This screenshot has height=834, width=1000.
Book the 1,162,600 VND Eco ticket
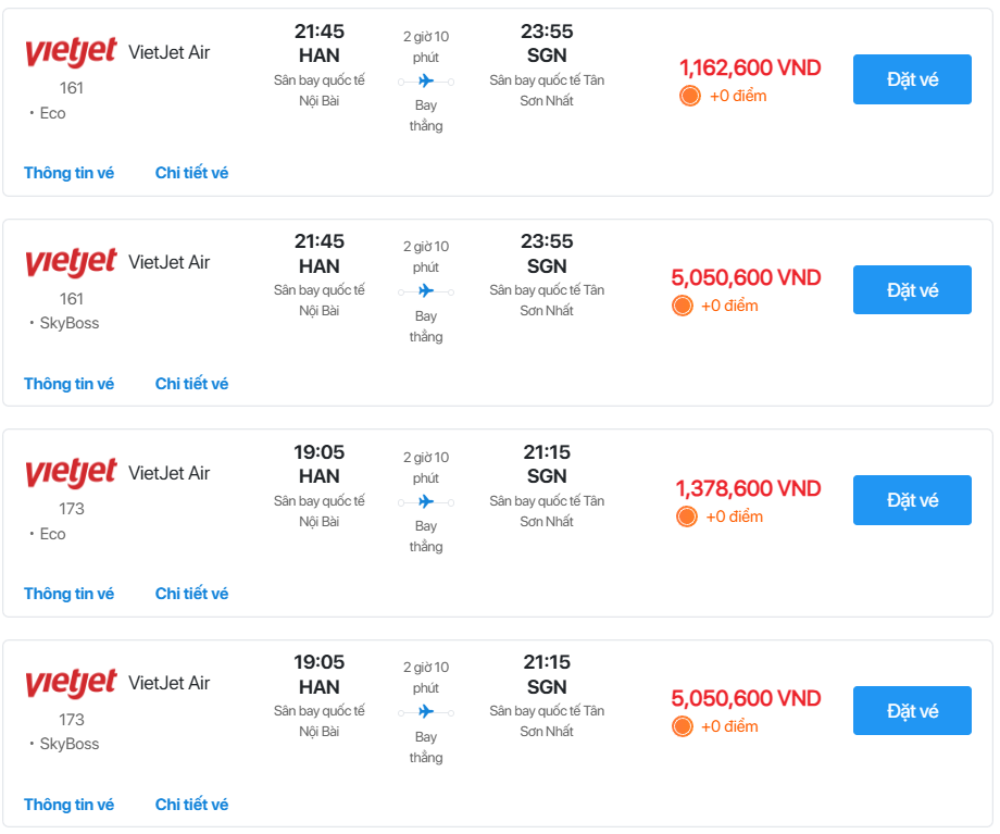pos(912,79)
